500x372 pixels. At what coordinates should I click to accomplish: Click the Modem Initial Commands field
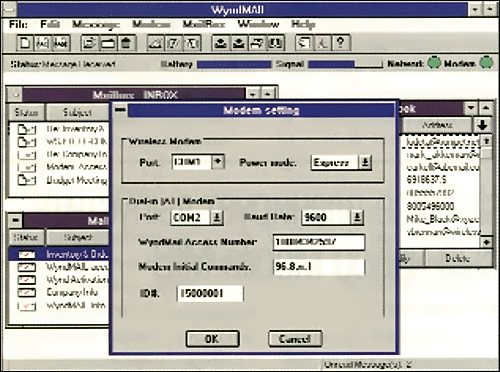click(319, 267)
